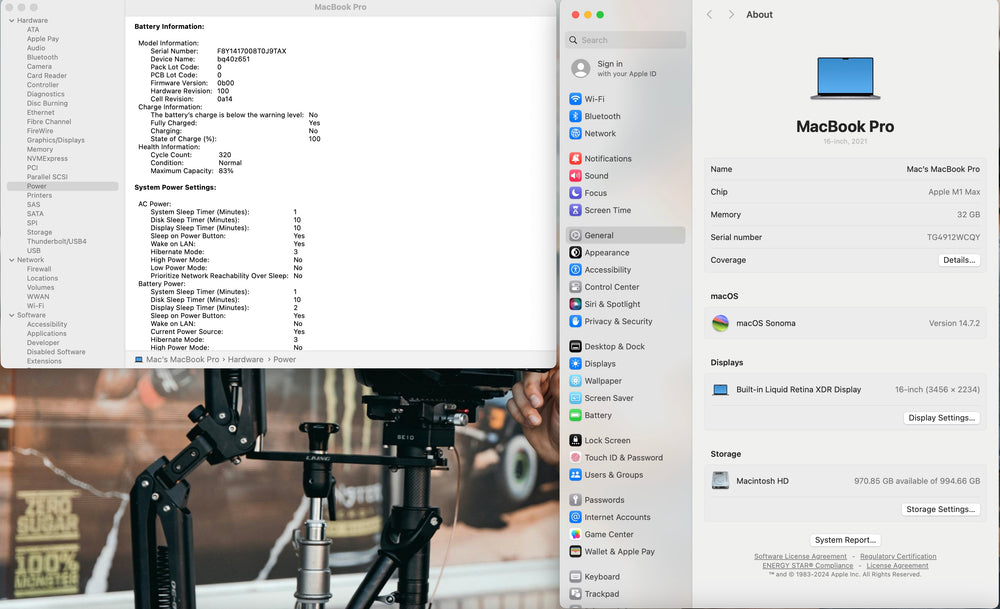
Task: Go forward with the right chevron in About
Action: [731, 14]
